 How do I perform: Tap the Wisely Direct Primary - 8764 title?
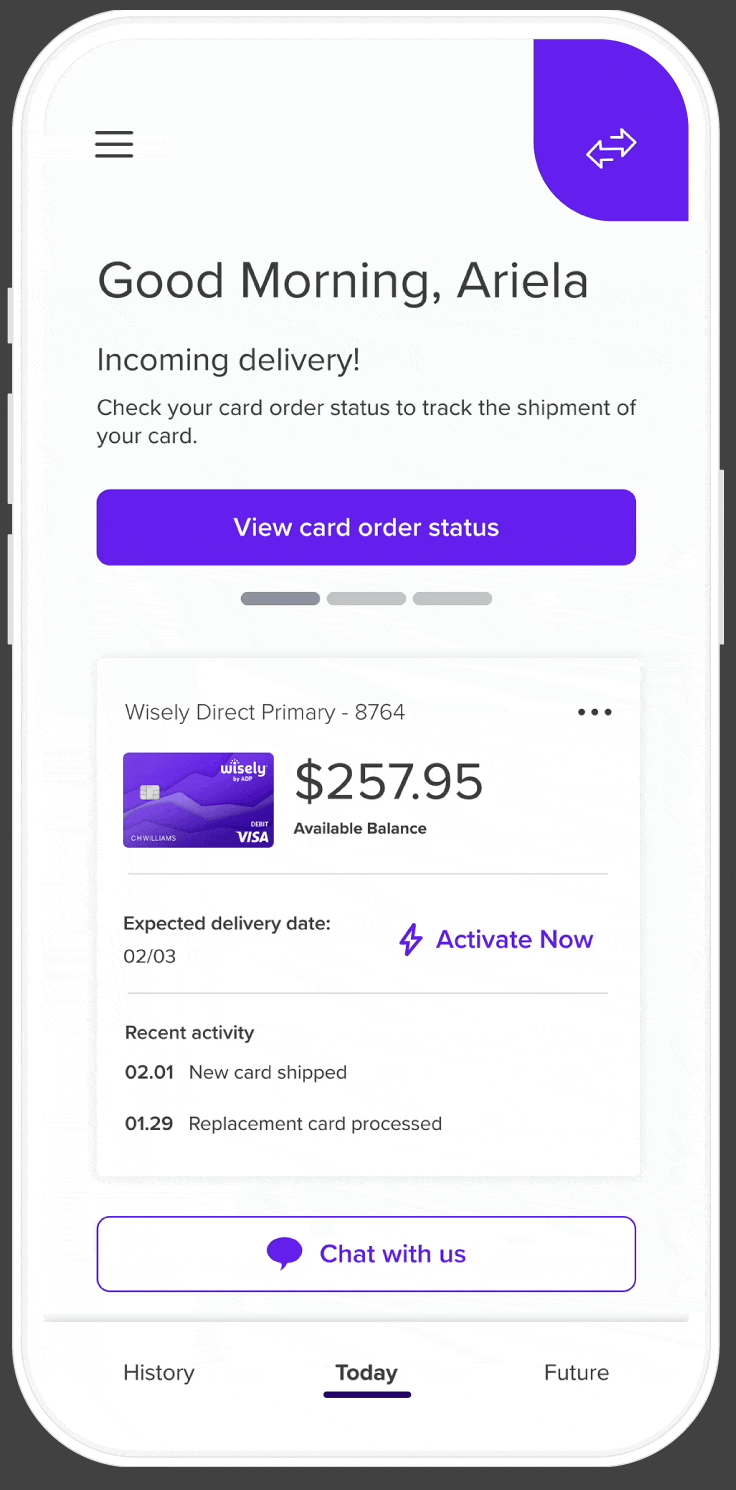(265, 712)
